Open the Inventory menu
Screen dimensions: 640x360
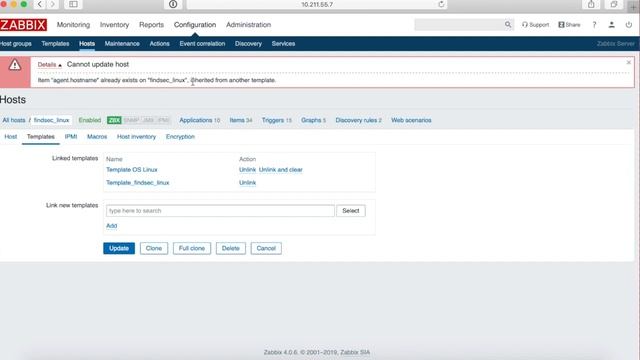[x=114, y=24]
